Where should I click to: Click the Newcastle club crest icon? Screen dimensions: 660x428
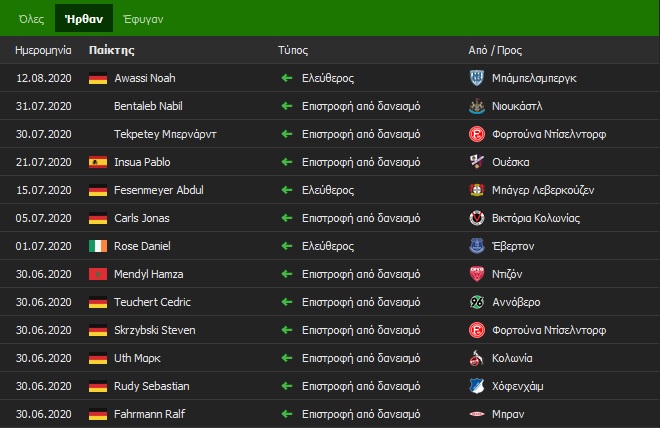[x=476, y=106]
